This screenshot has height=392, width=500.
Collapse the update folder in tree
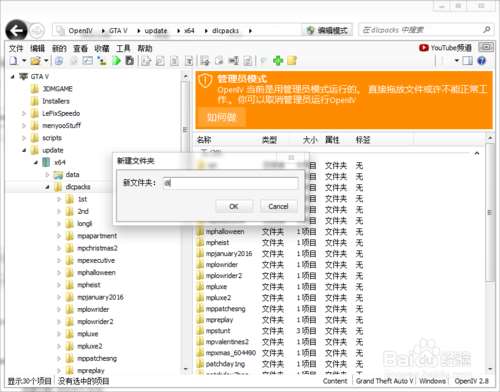24,150
